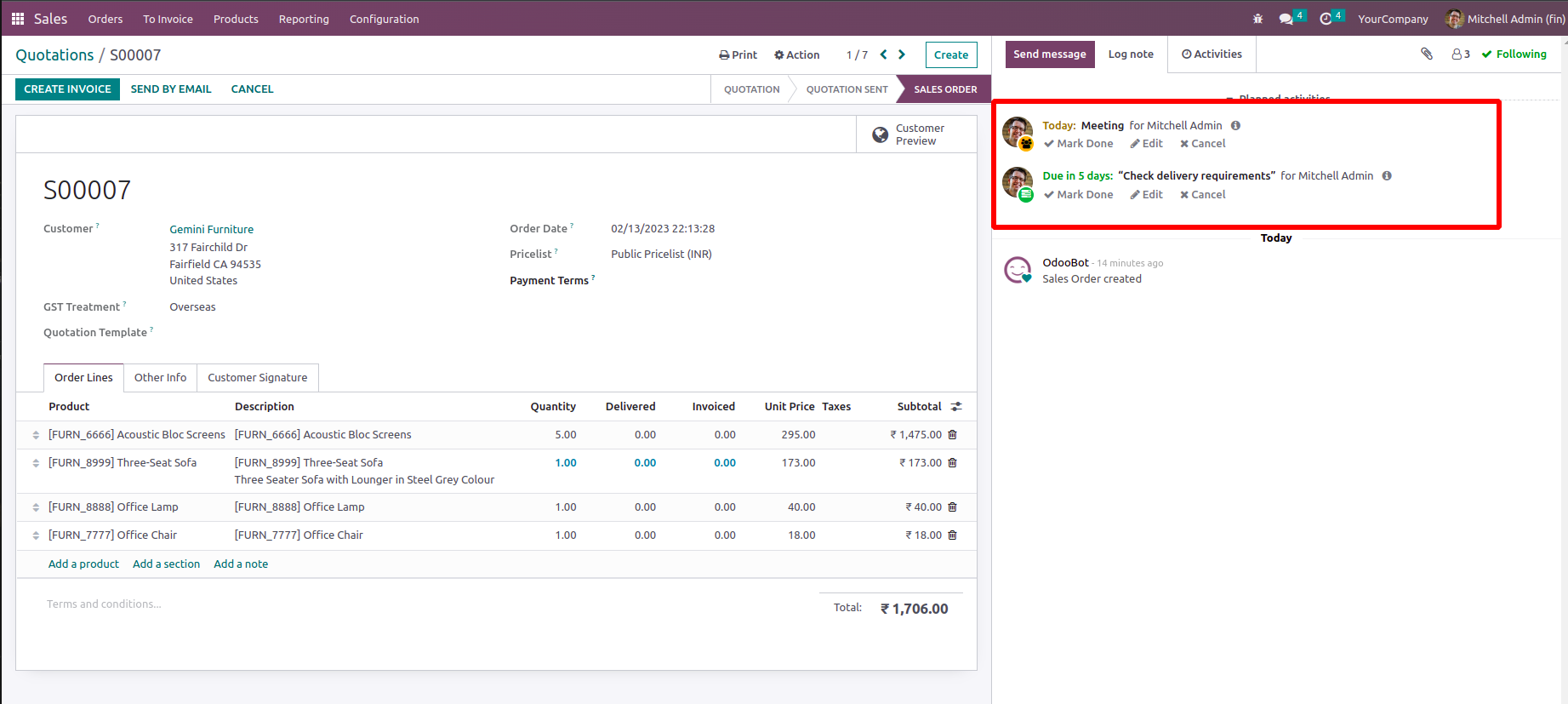Open the conversations chat bubble icon
Image resolution: width=1568 pixels, height=704 pixels.
click(x=1286, y=19)
